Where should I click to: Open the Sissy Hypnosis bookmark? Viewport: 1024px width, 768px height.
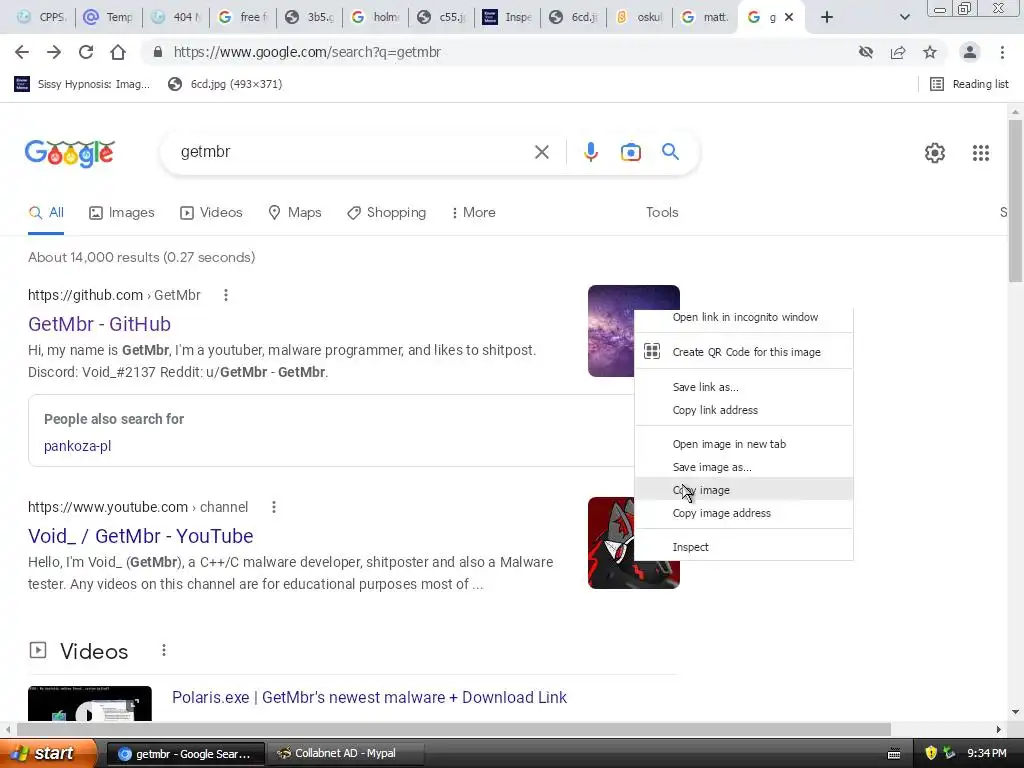[x=82, y=84]
